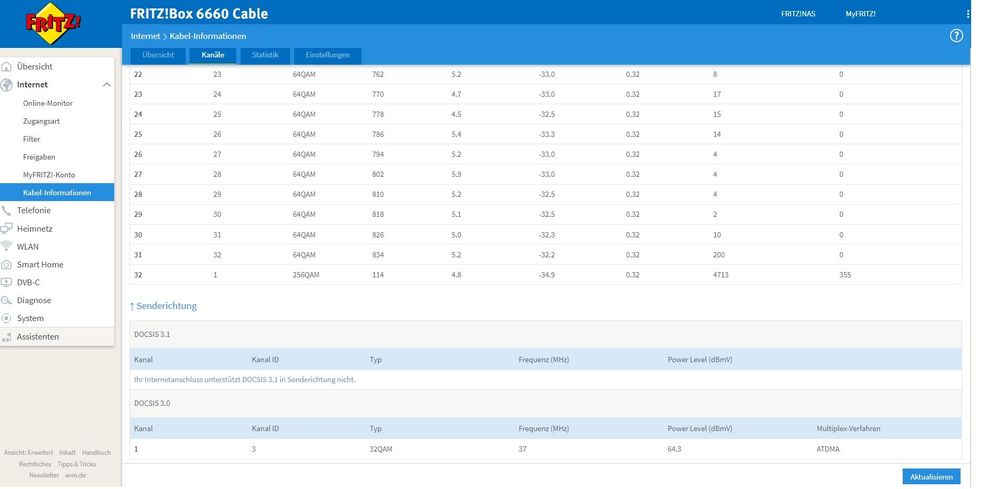Image resolution: width=999 pixels, height=489 pixels.
Task: Select Kabel-Informationen sidebar entry
Action: tap(57, 192)
